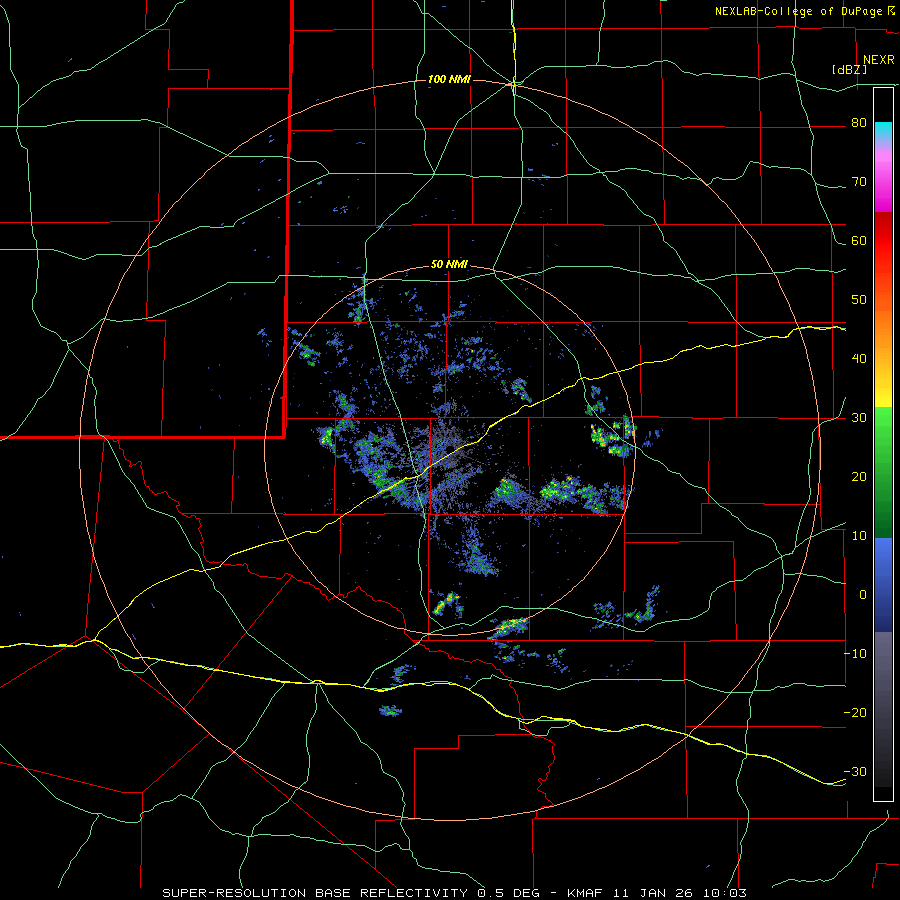This screenshot has height=900, width=900.
Task: Select the 0 value on the dBZ scale
Action: (x=863, y=595)
